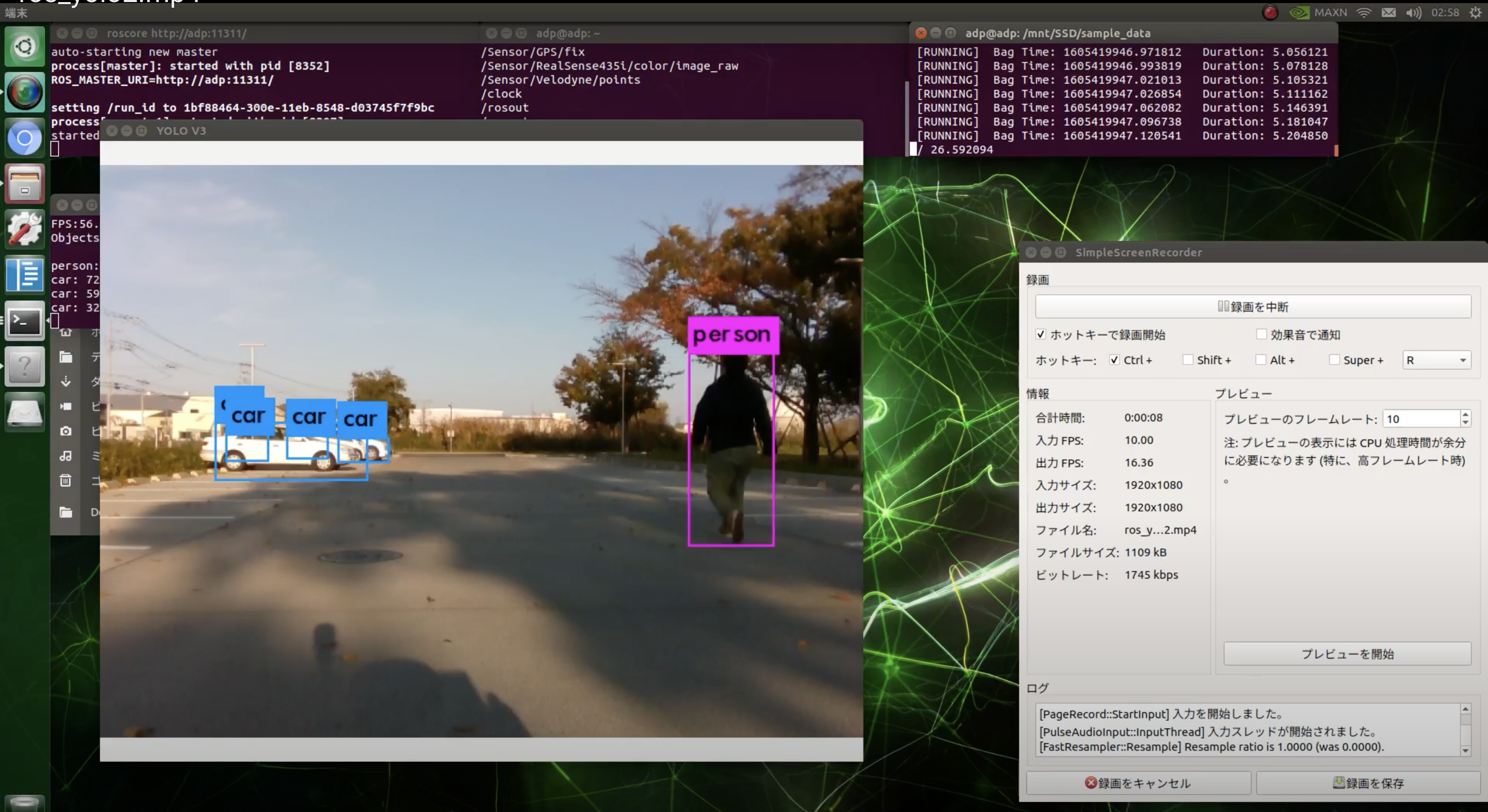Open the disk drive dock icon
Viewport: 1488px width, 812px height.
tap(24, 412)
